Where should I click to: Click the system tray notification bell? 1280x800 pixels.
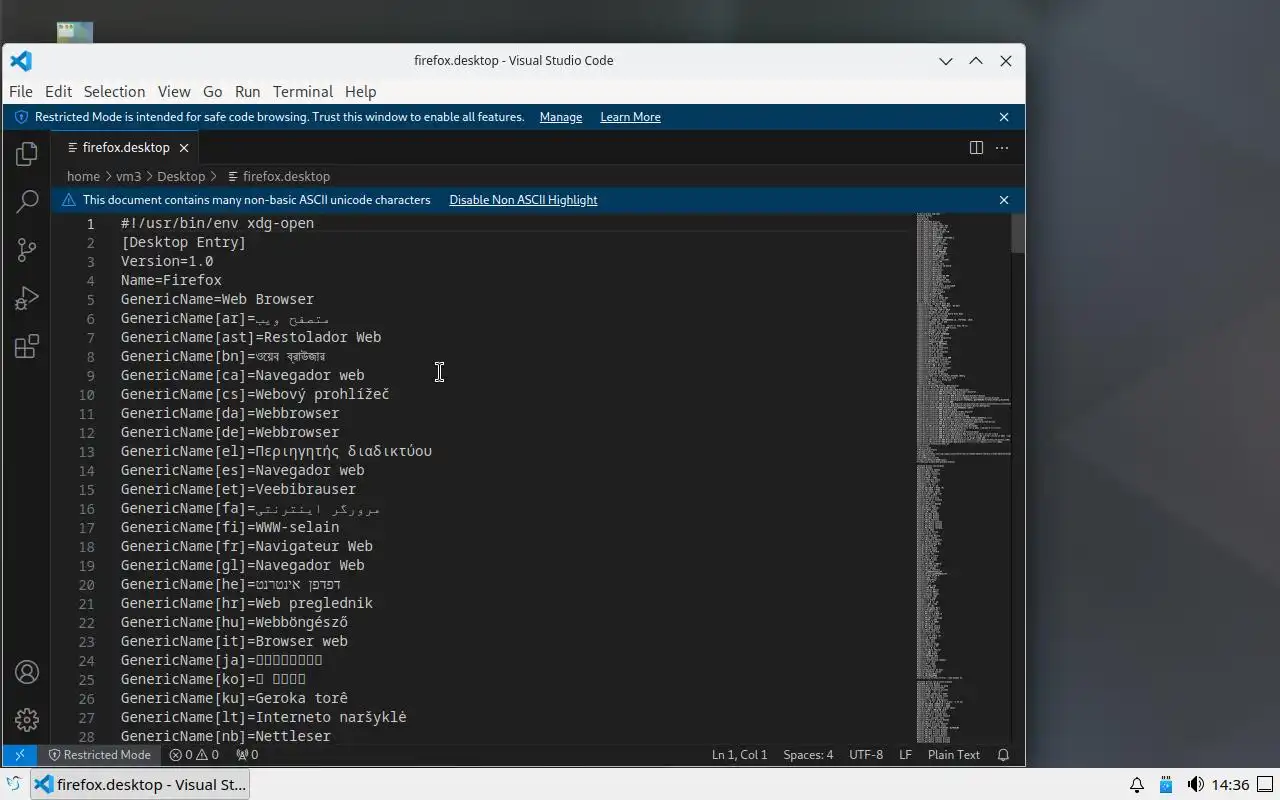(x=1137, y=784)
